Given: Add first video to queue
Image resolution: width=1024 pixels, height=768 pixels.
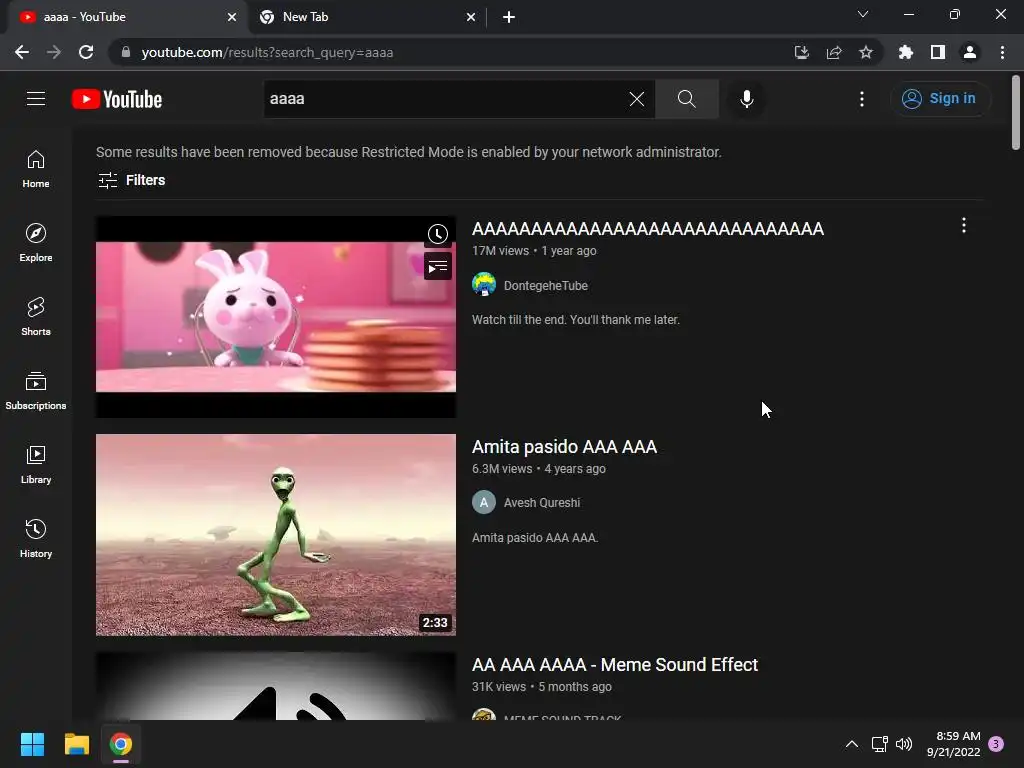Looking at the screenshot, I should [x=438, y=266].
